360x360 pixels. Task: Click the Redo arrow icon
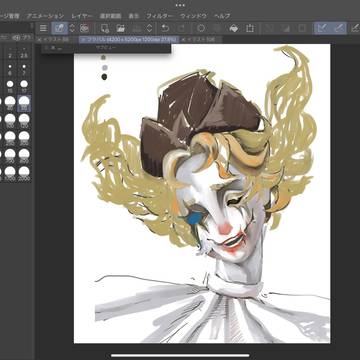coord(181,28)
